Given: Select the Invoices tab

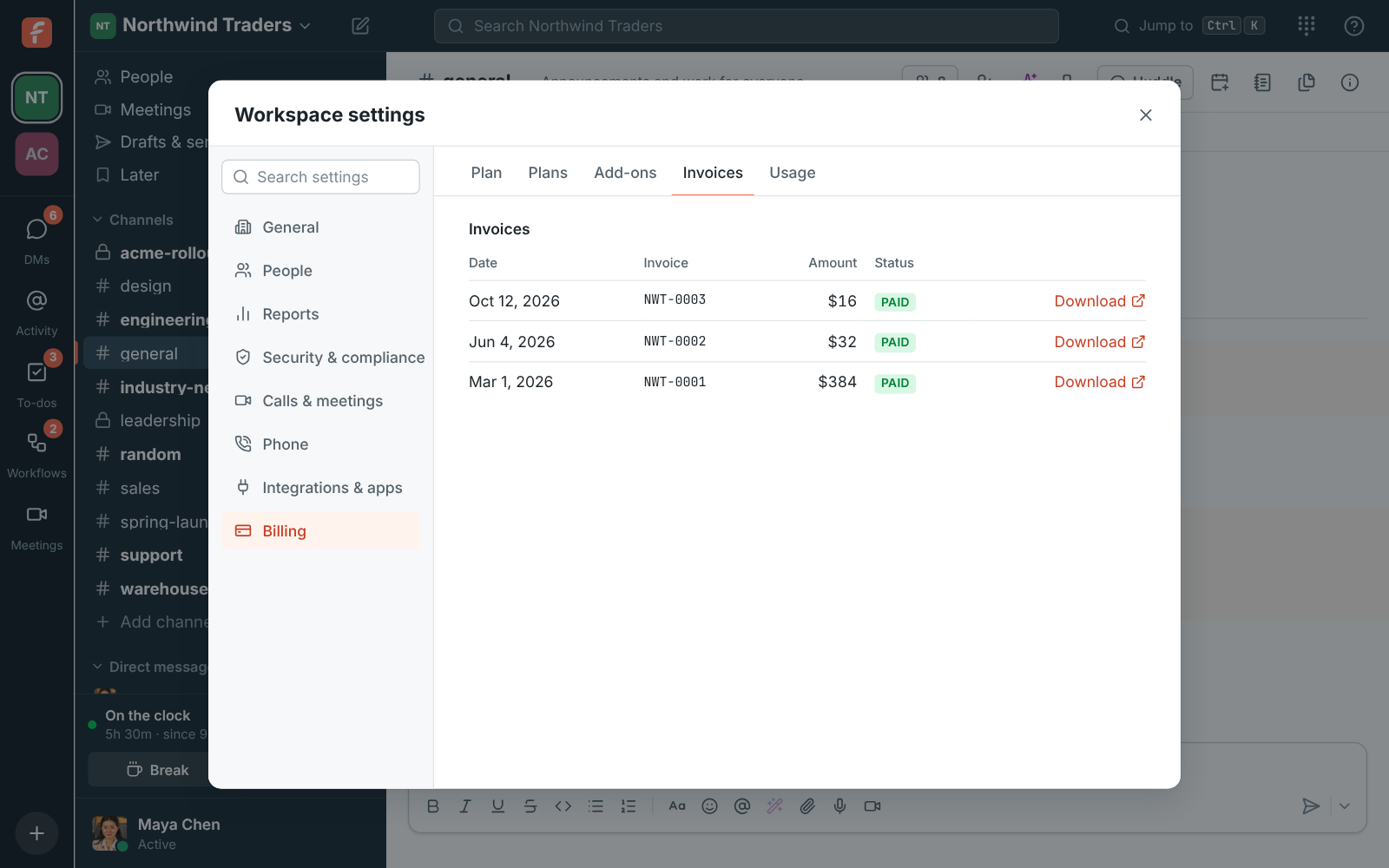Looking at the screenshot, I should (x=713, y=173).
